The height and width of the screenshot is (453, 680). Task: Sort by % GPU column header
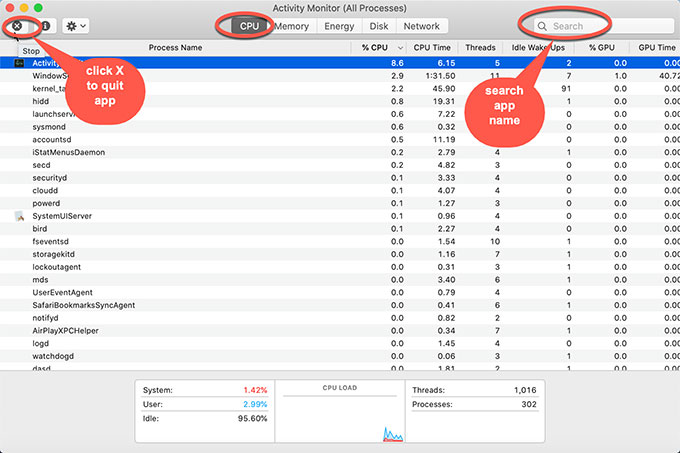coord(601,47)
